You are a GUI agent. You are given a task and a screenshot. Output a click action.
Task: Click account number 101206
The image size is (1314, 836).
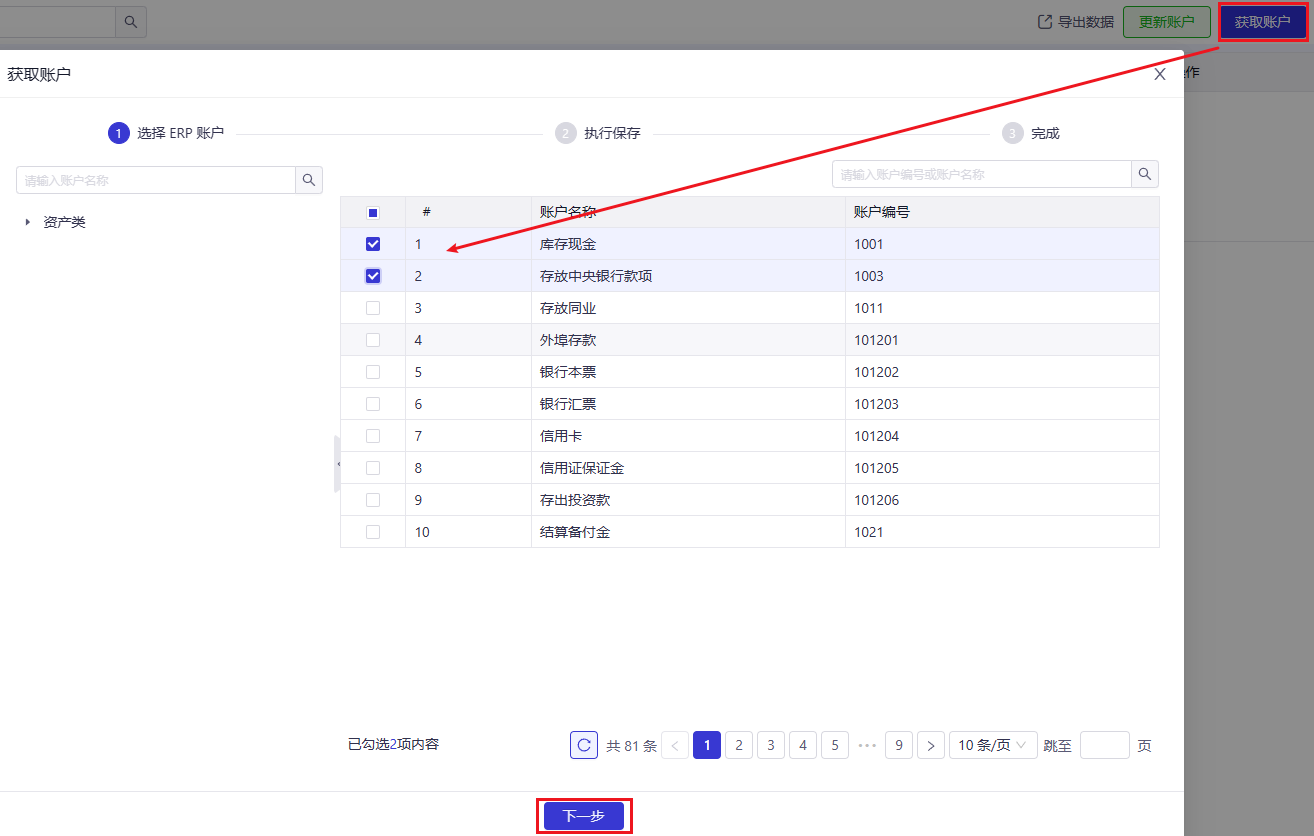pos(877,500)
